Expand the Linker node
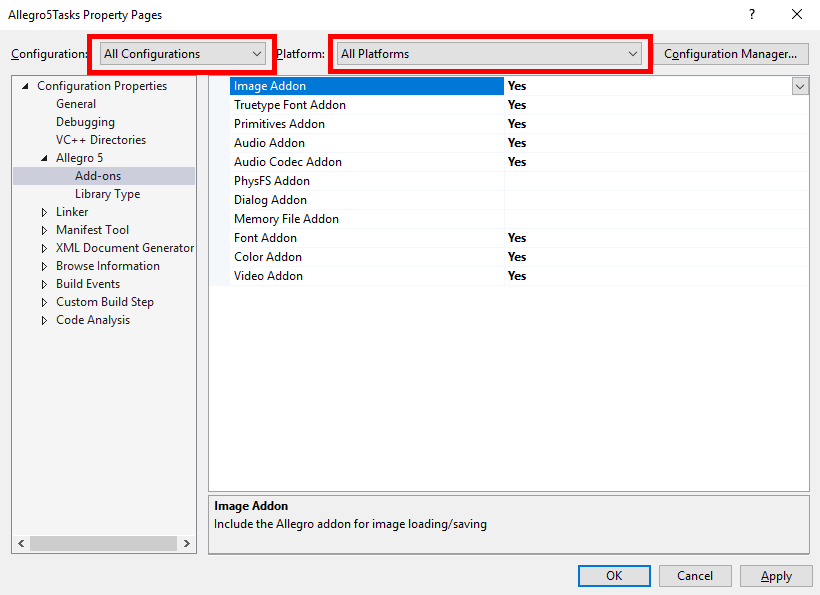Image resolution: width=820 pixels, height=595 pixels. 44,212
